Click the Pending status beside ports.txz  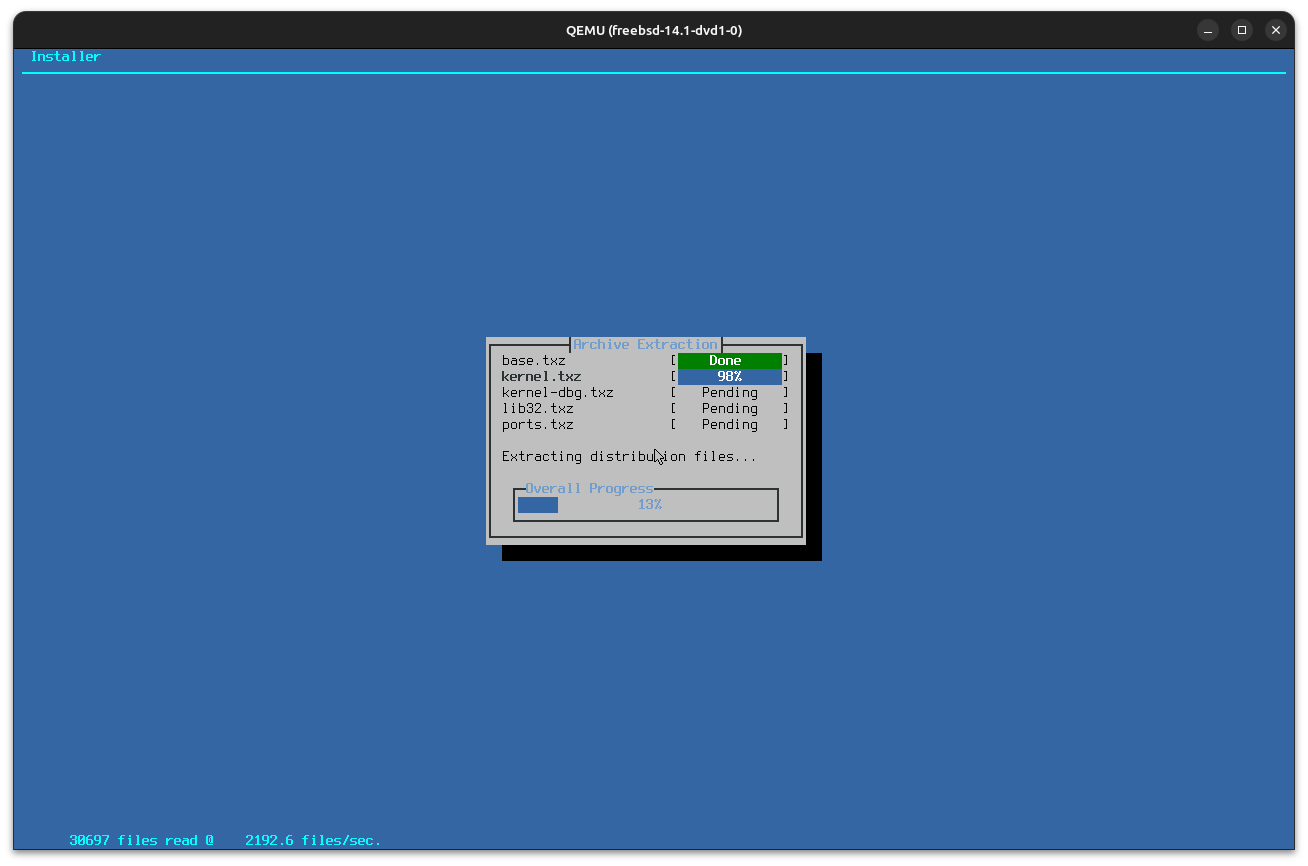(729, 425)
